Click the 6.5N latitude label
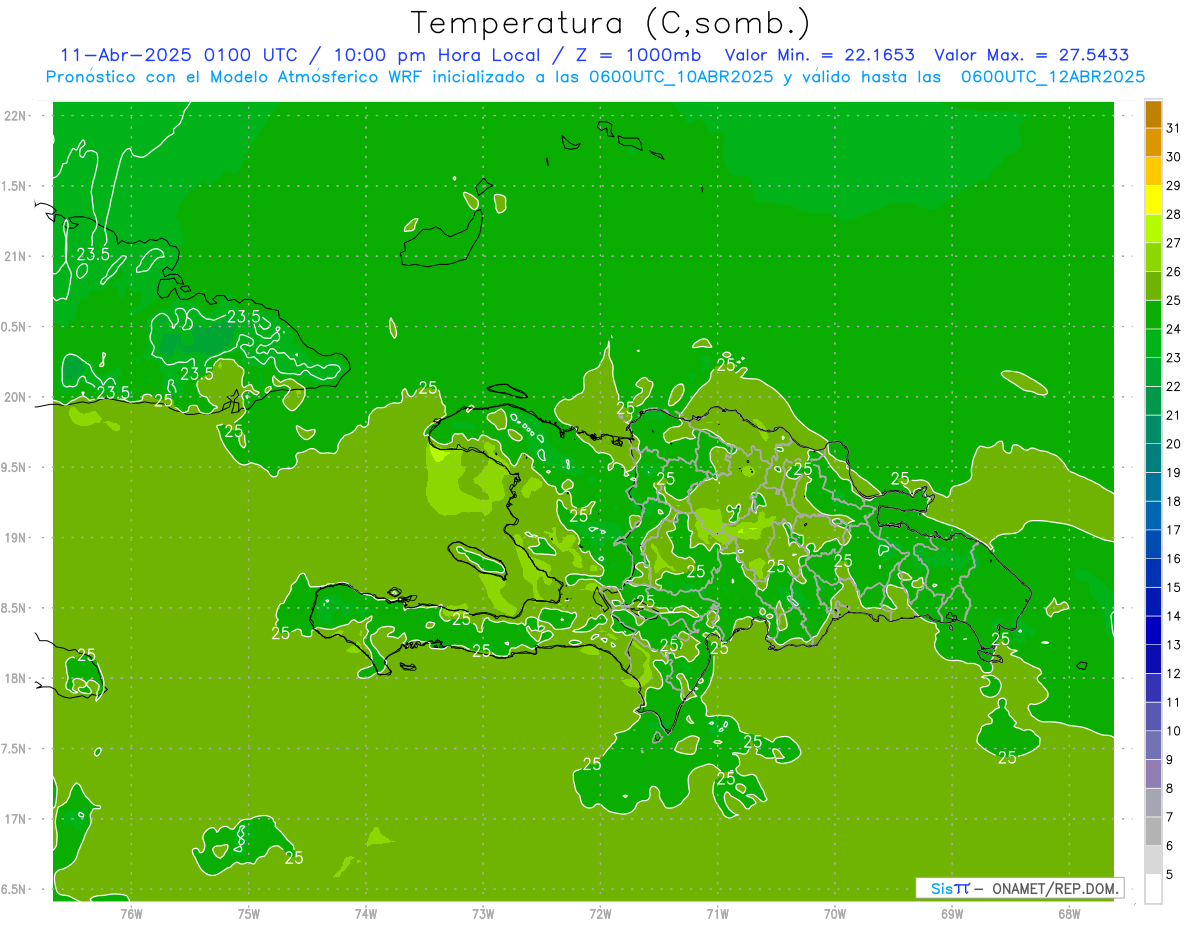Screen dimensions: 1200x927 [16, 889]
